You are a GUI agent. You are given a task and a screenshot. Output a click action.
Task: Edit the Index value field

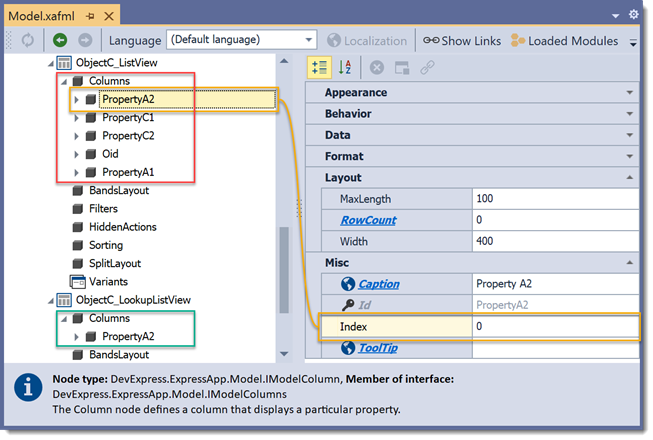coord(556,326)
